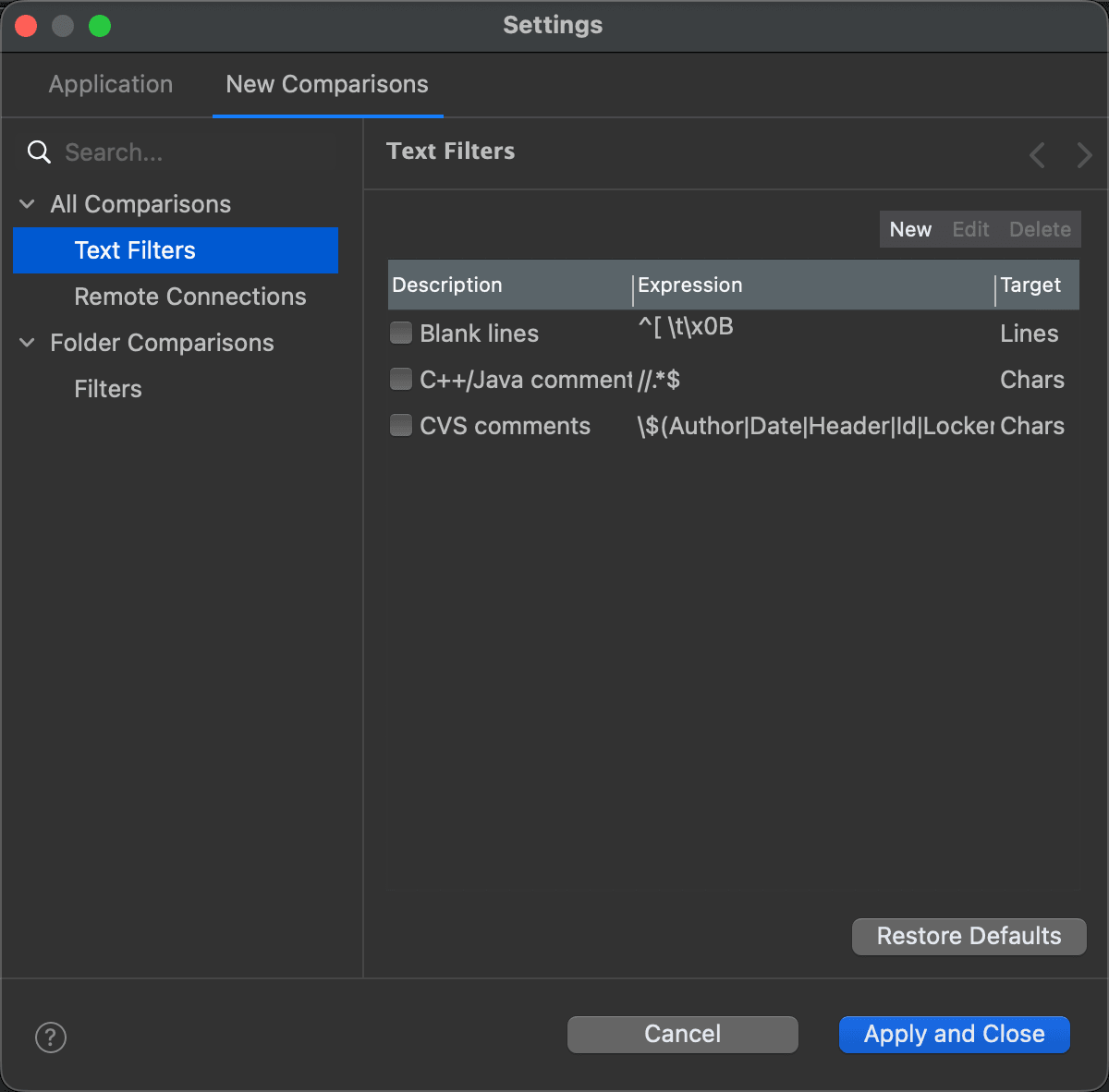Go forward with the right arrow
This screenshot has height=1092, width=1109.
pyautogui.click(x=1084, y=155)
